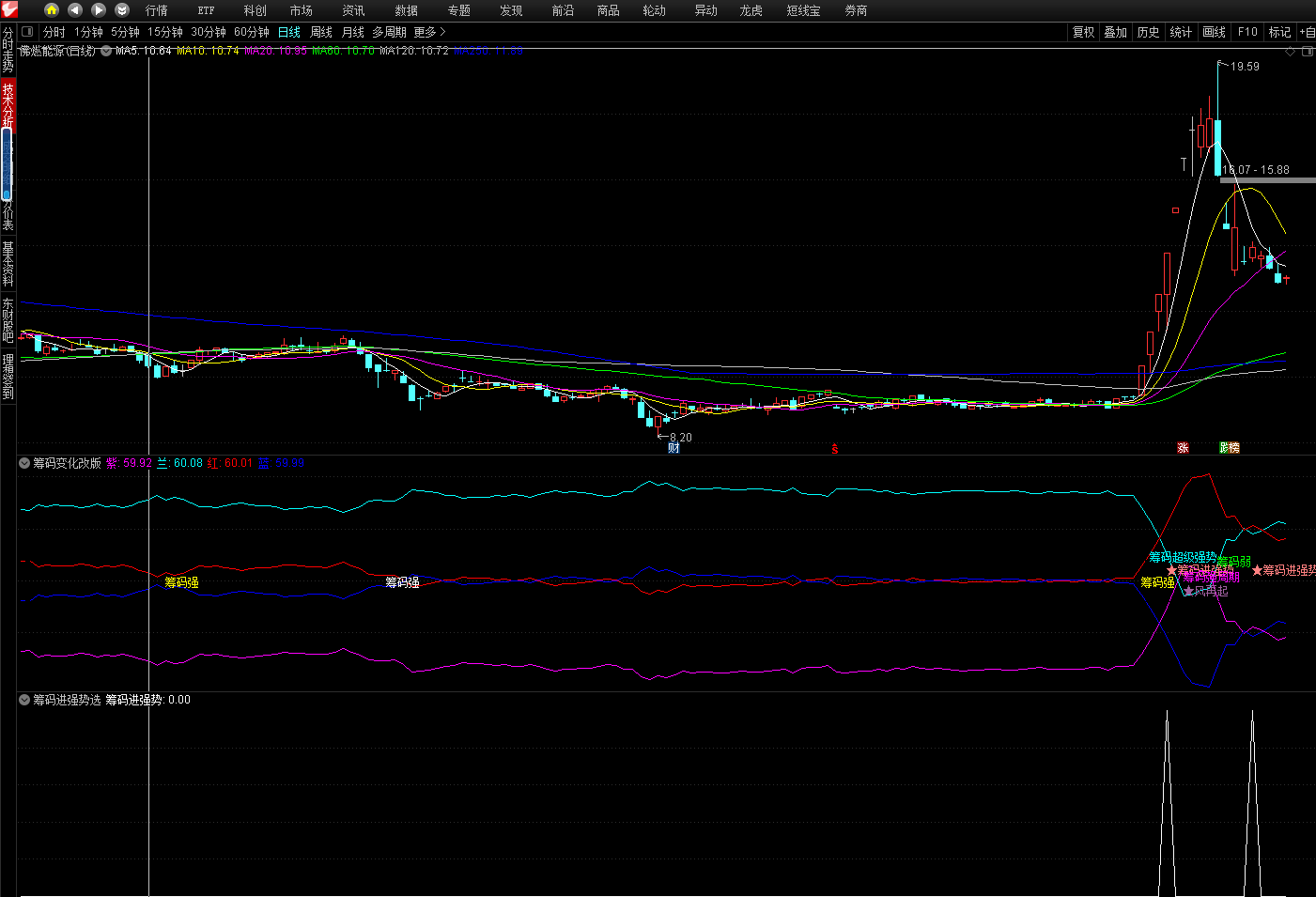Open the 商品 menu
This screenshot has width=1316, height=897.
pos(608,10)
